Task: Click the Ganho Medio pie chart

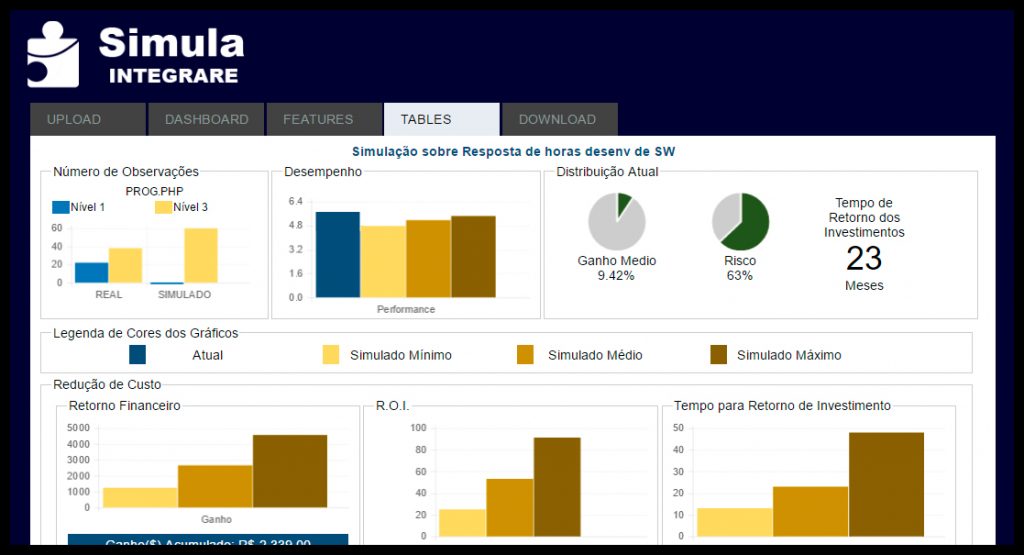Action: point(616,221)
